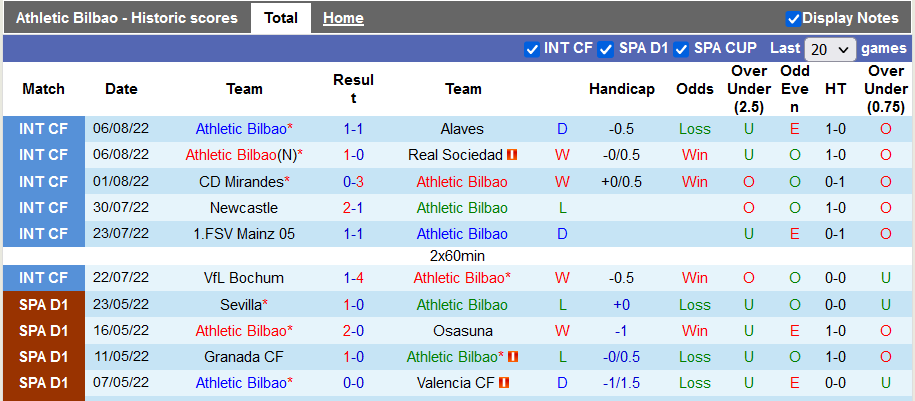Image resolution: width=915 pixels, height=401 pixels.
Task: Open the 1.FSV Mainz 05 team link
Action: point(244,234)
